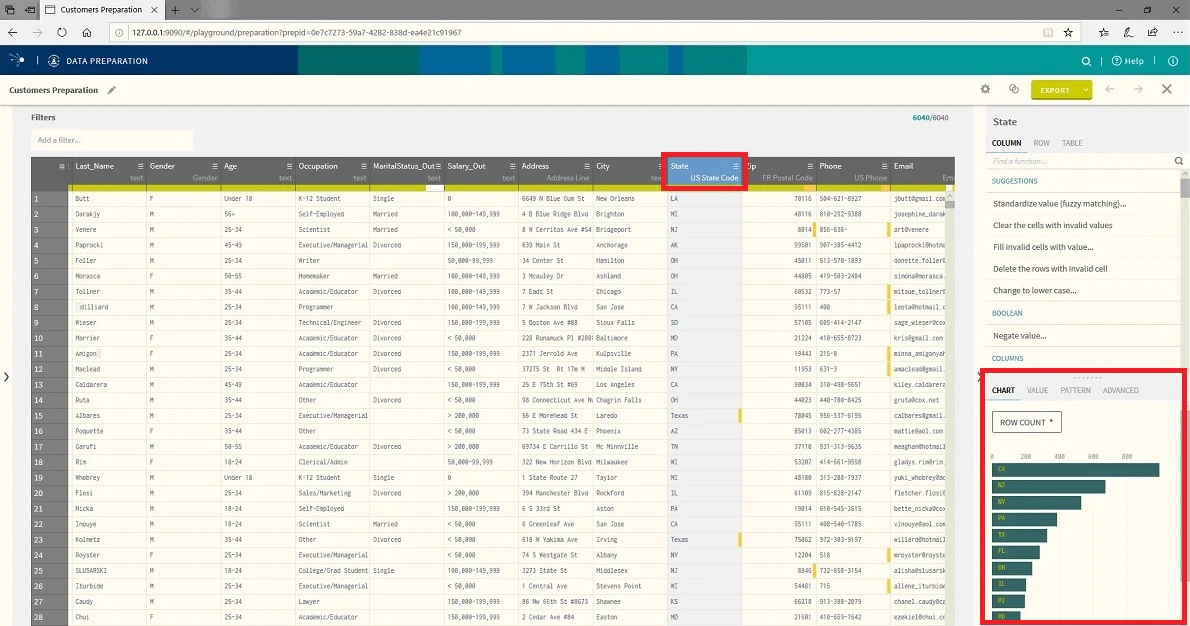Click the functions list scrollbar thumb
The image size is (1190, 626).
pyautogui.click(x=1185, y=186)
